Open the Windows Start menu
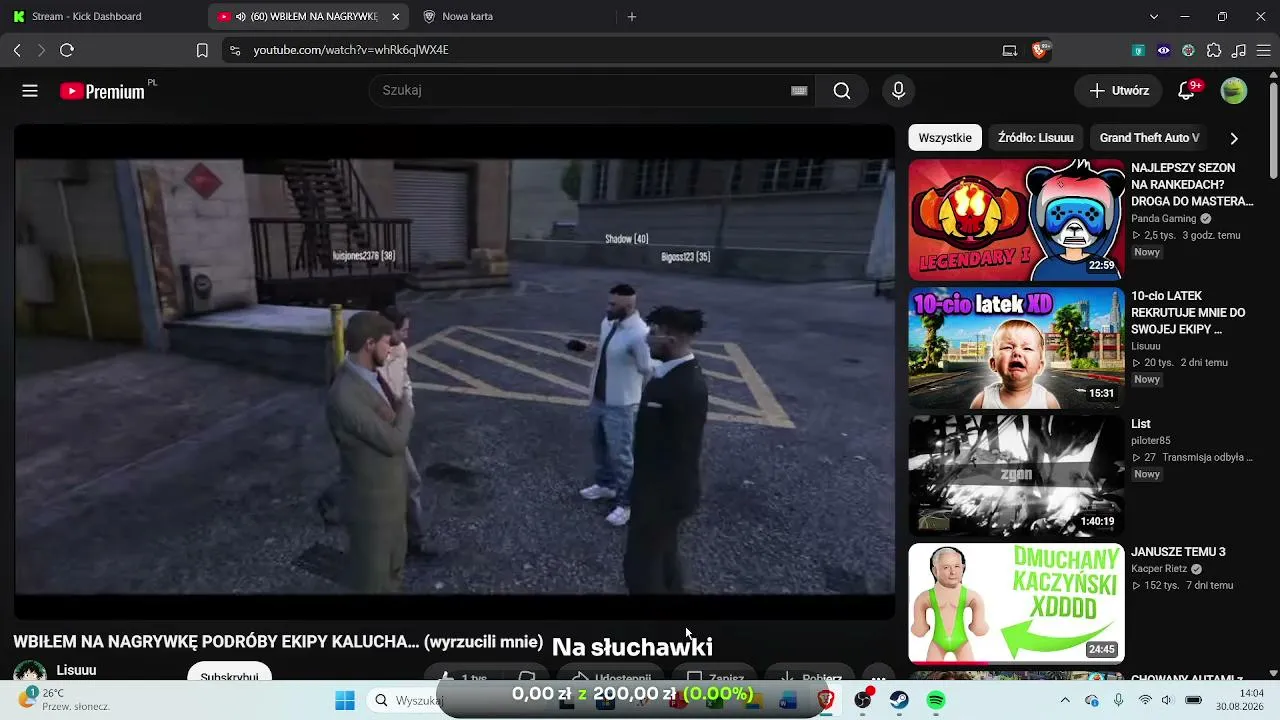This screenshot has width=1280, height=720. coord(345,701)
